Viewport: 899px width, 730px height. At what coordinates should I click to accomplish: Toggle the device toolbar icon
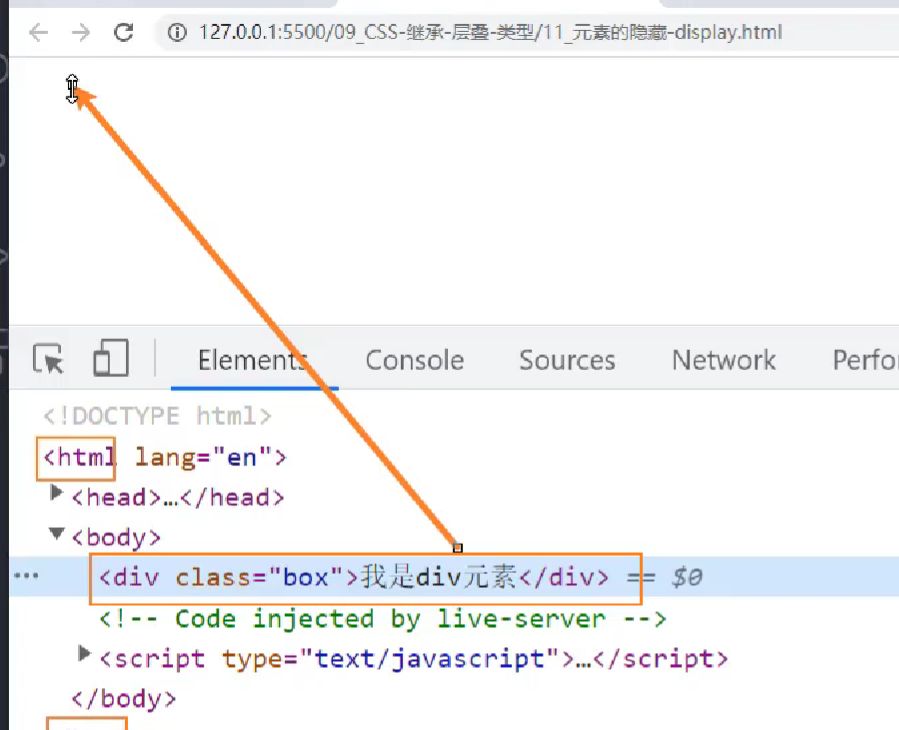click(111, 358)
